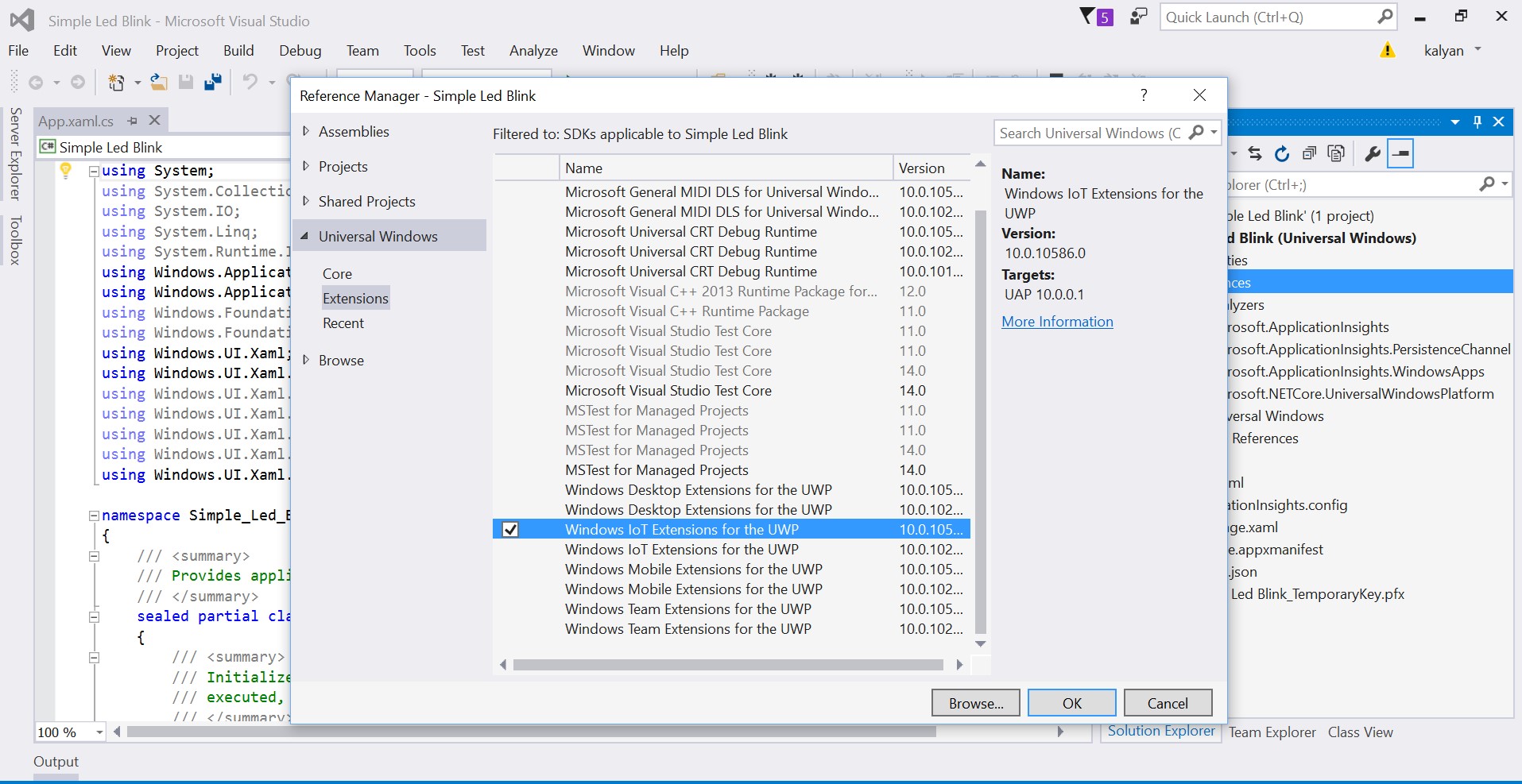Image resolution: width=1522 pixels, height=784 pixels.
Task: Click the Show All Files icon
Action: click(x=1337, y=153)
